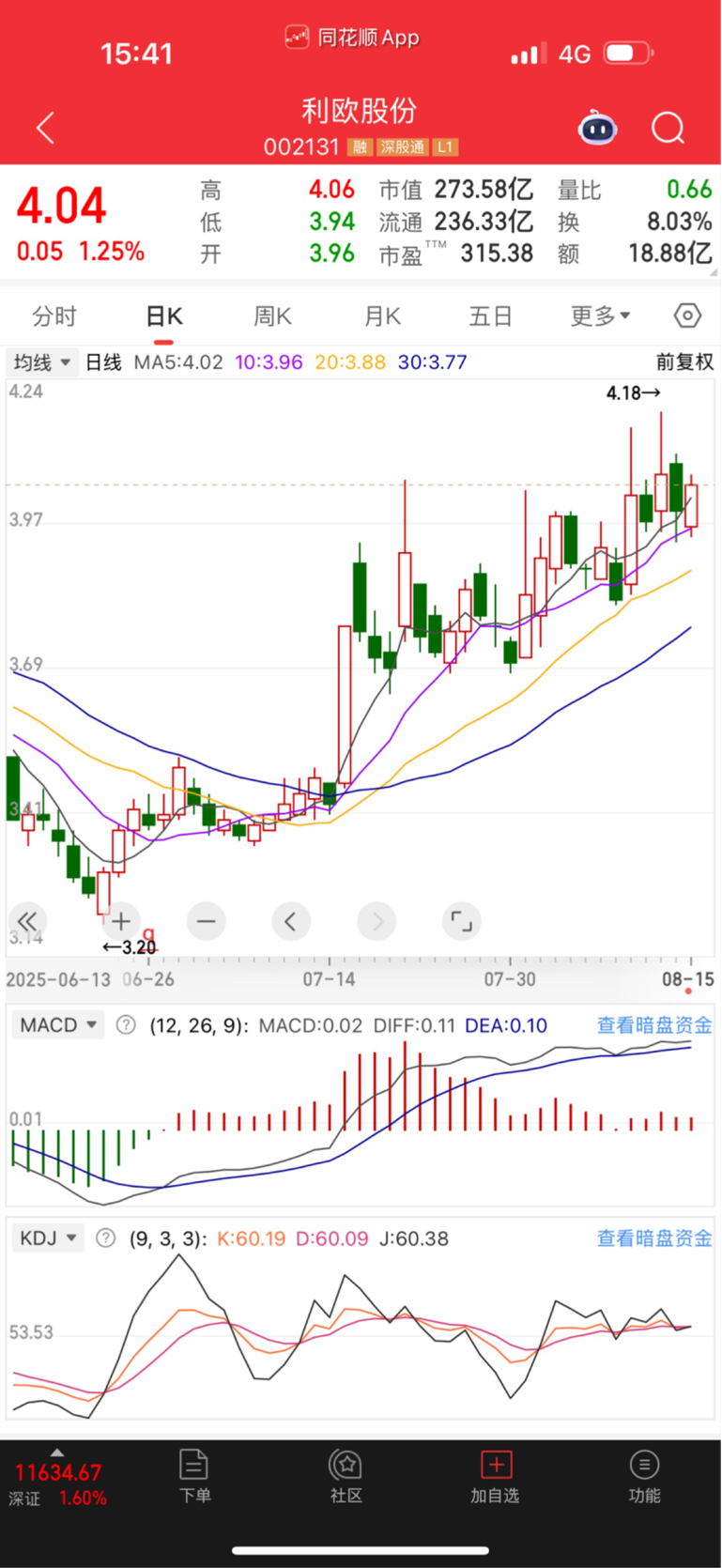Open MACD indicator dropdown
Screen dimensions: 722x1568
[58, 1025]
